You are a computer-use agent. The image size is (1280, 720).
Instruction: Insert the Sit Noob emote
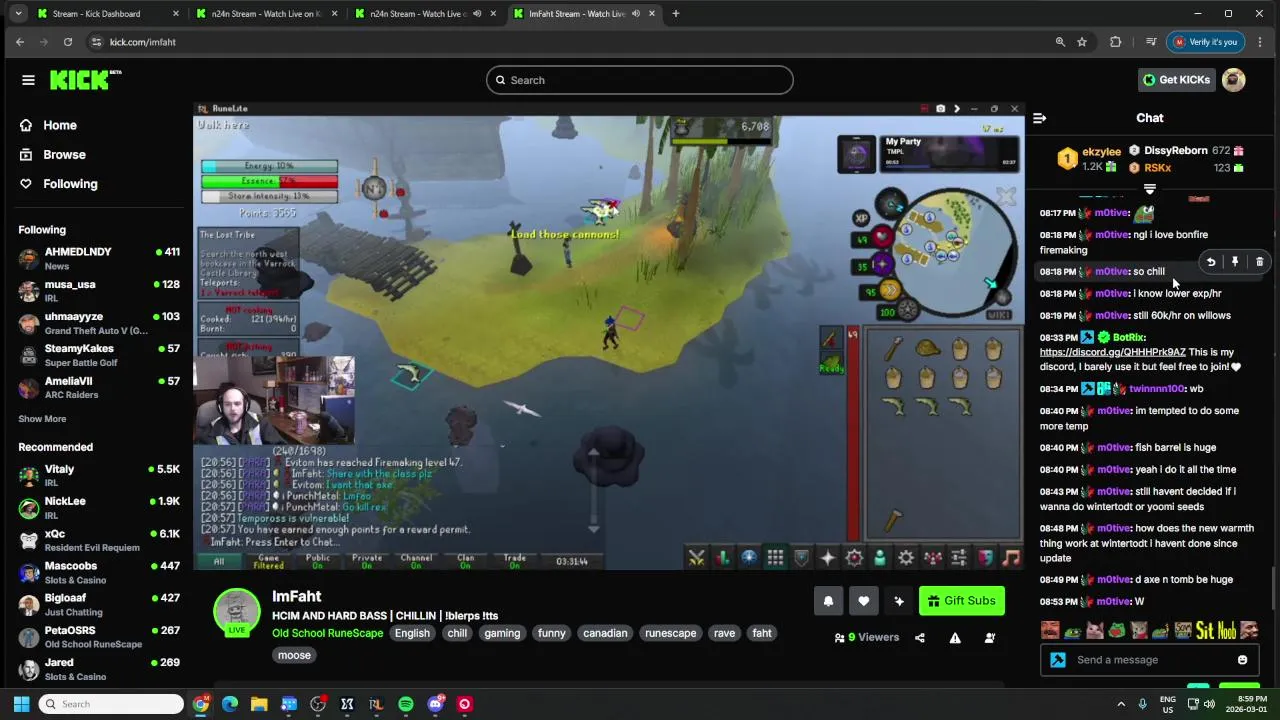pyautogui.click(x=1215, y=630)
